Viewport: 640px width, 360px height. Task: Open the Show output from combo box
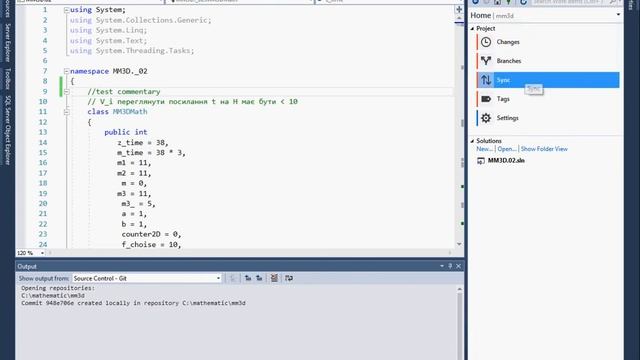pyautogui.click(x=147, y=278)
